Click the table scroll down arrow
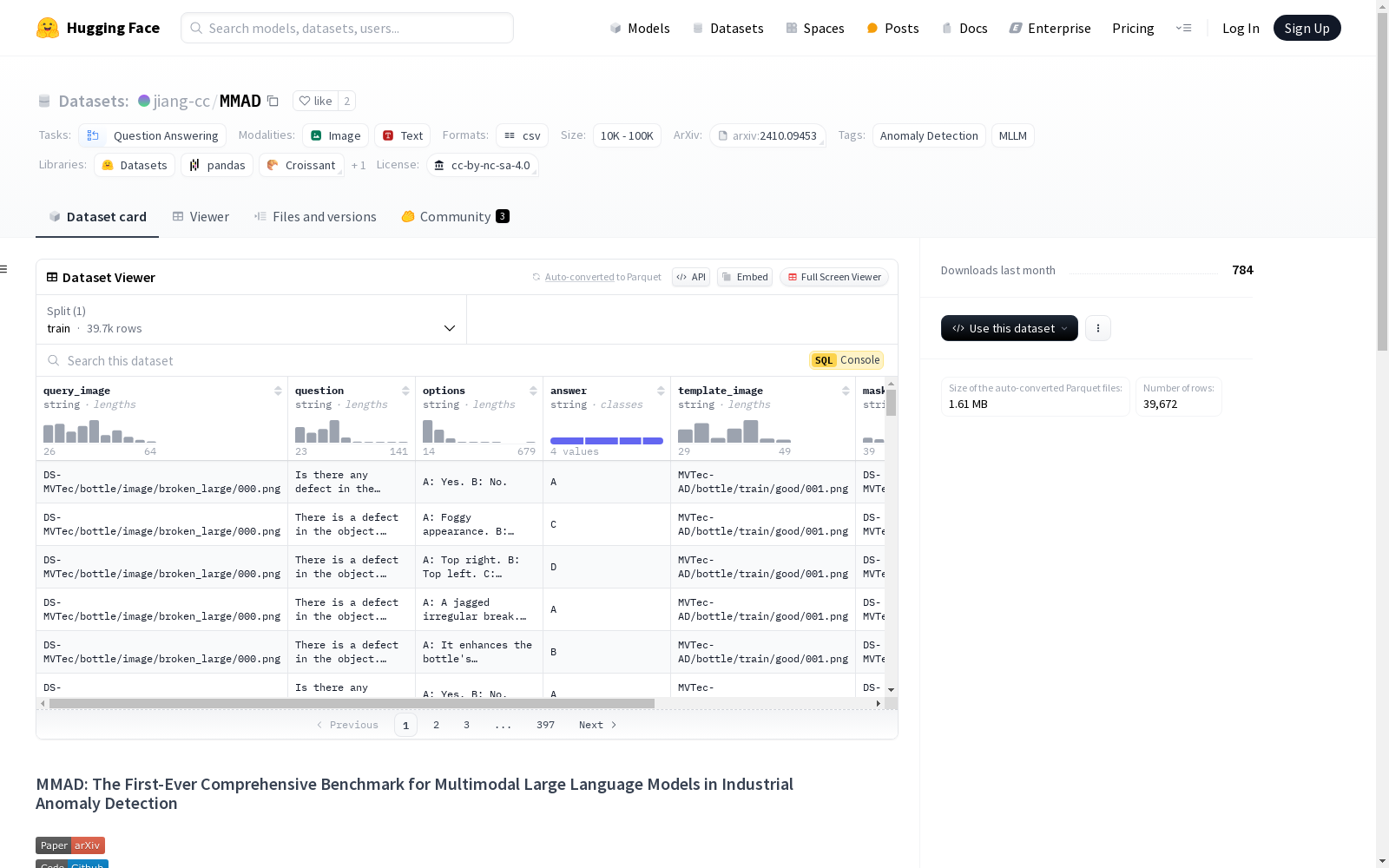The width and height of the screenshot is (1389, 868). coord(892,690)
